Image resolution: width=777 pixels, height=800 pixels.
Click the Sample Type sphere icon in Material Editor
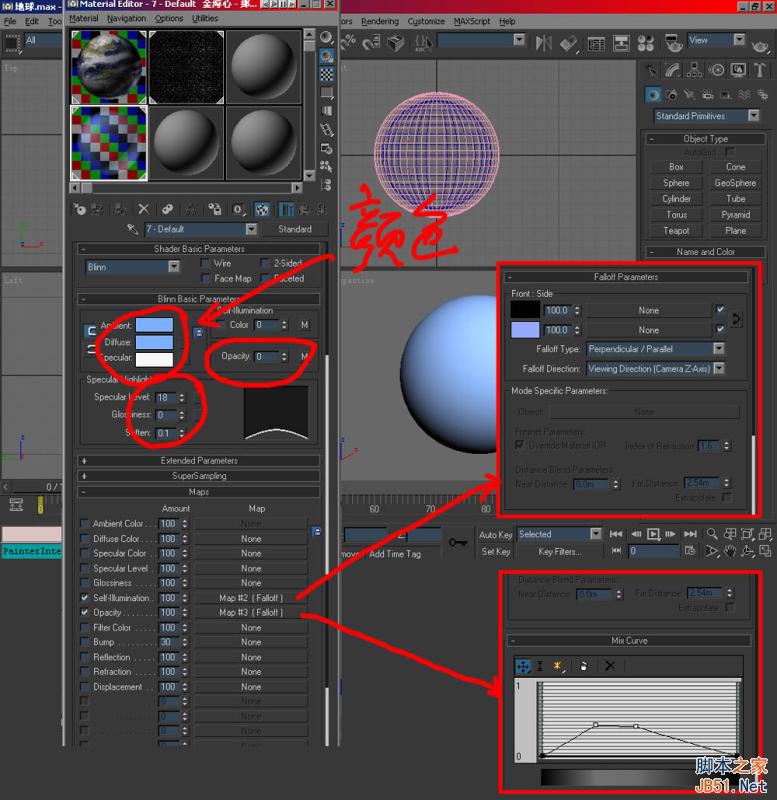(x=327, y=37)
